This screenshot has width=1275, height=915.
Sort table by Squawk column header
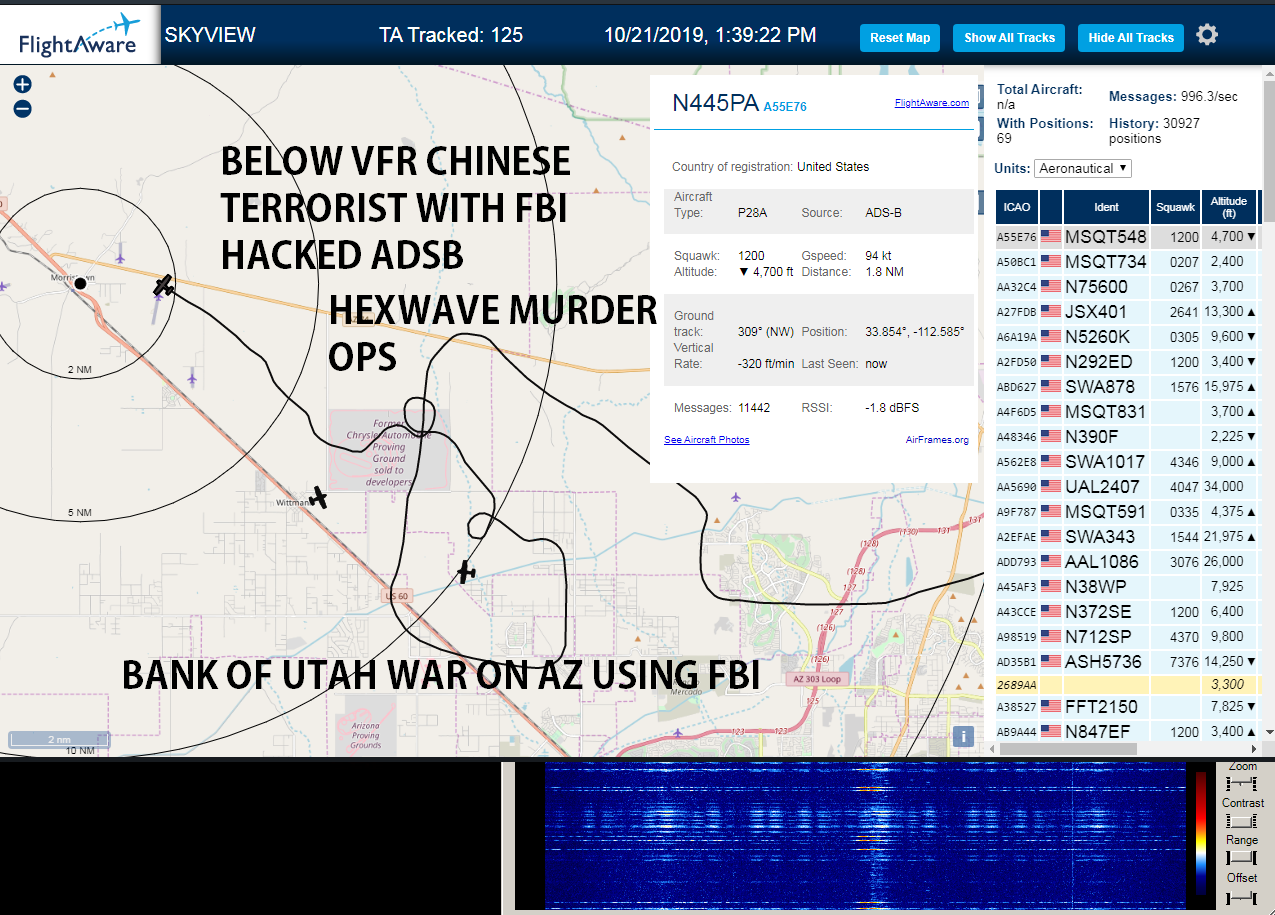click(x=1175, y=207)
